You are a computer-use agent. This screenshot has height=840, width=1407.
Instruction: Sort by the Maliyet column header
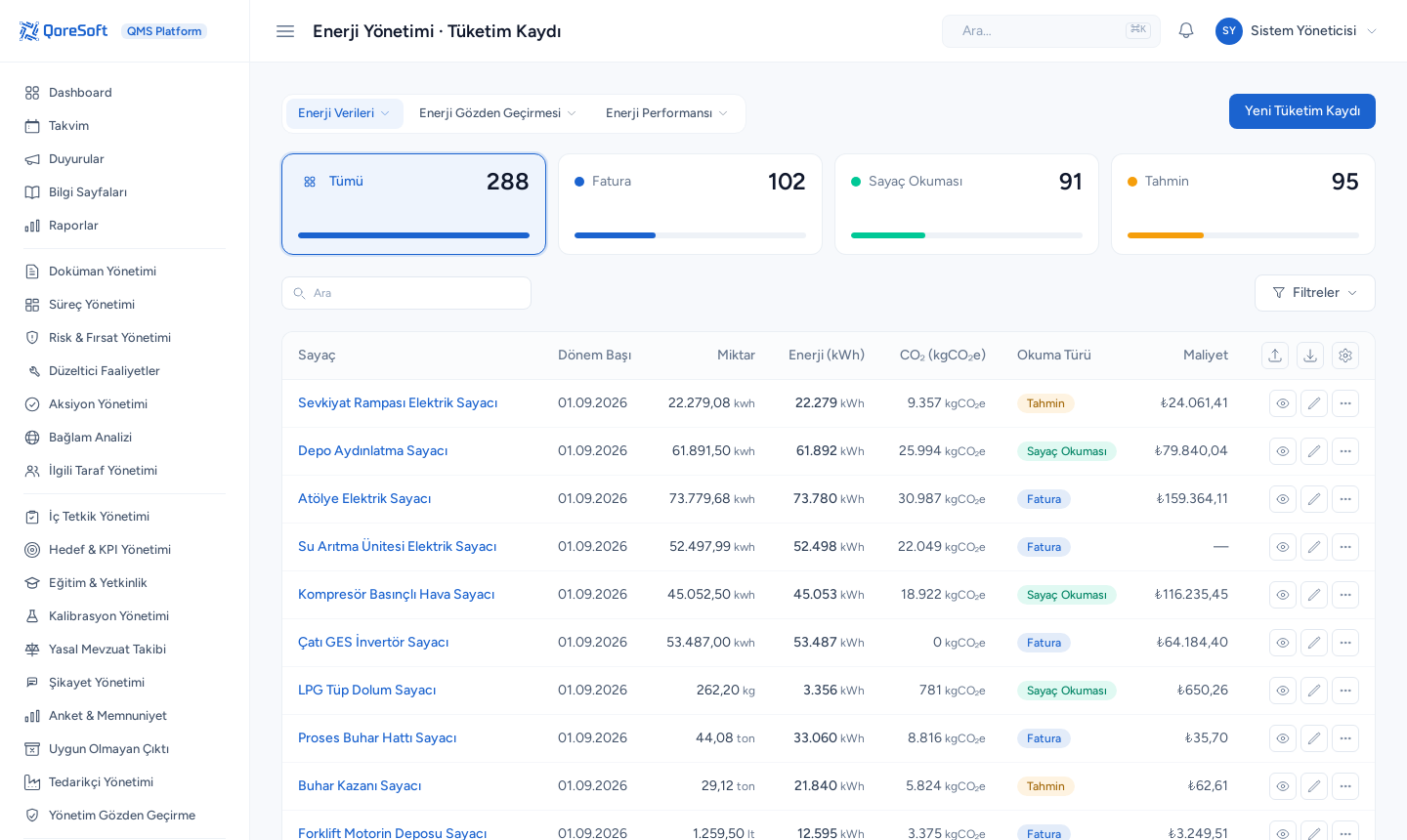click(1205, 356)
